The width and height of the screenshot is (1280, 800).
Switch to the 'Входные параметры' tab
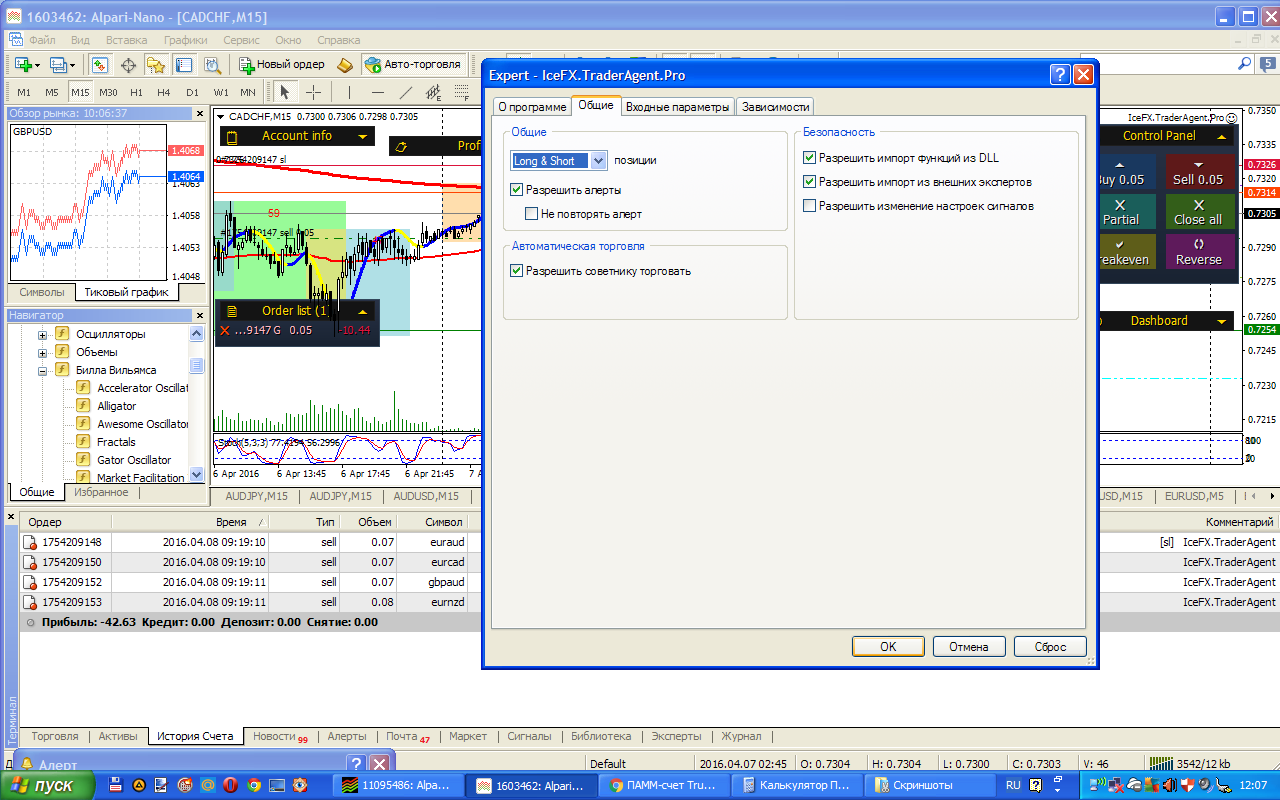(678, 107)
